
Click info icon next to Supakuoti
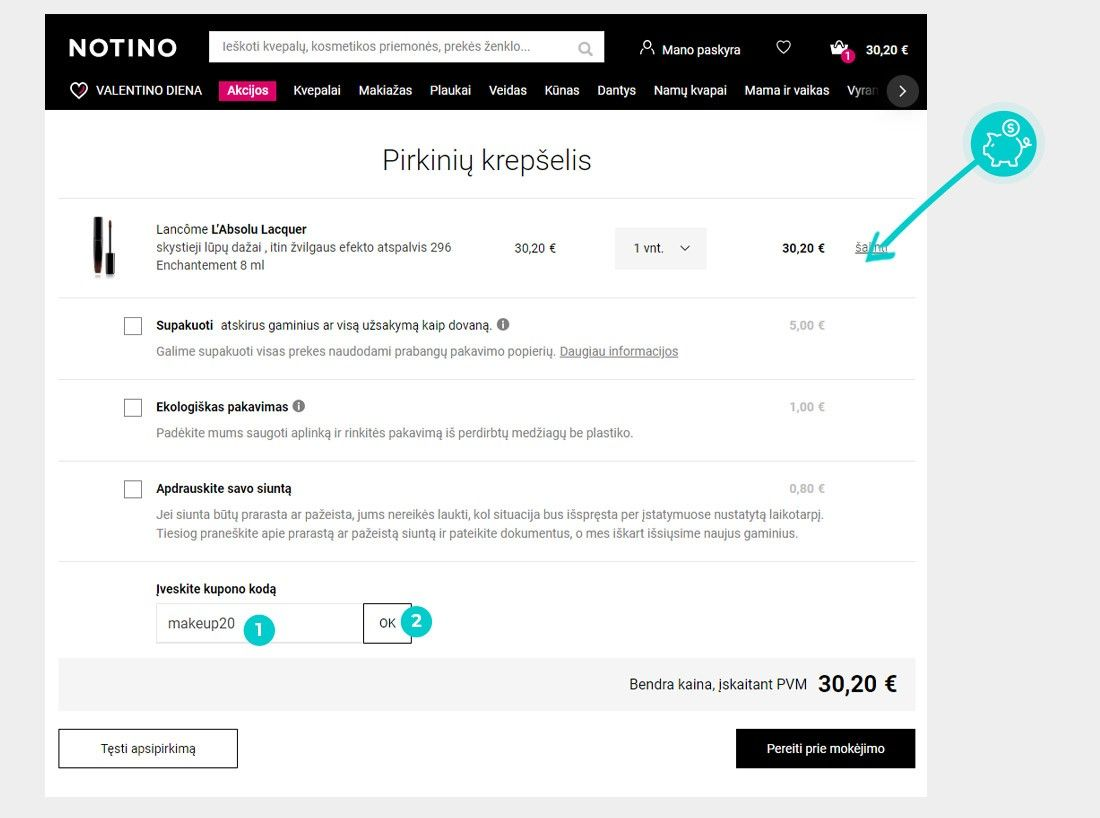[x=503, y=324]
